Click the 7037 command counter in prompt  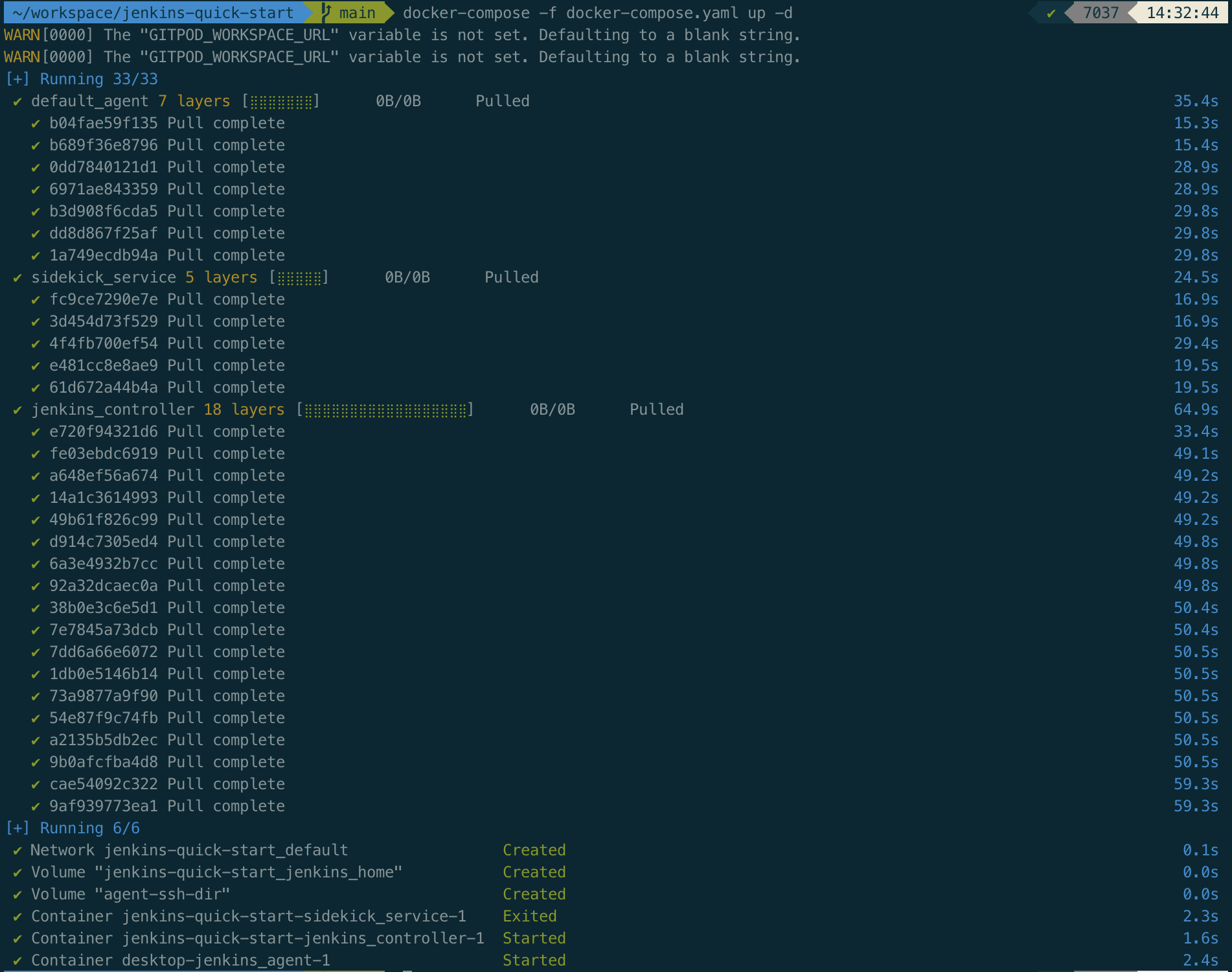click(1101, 13)
